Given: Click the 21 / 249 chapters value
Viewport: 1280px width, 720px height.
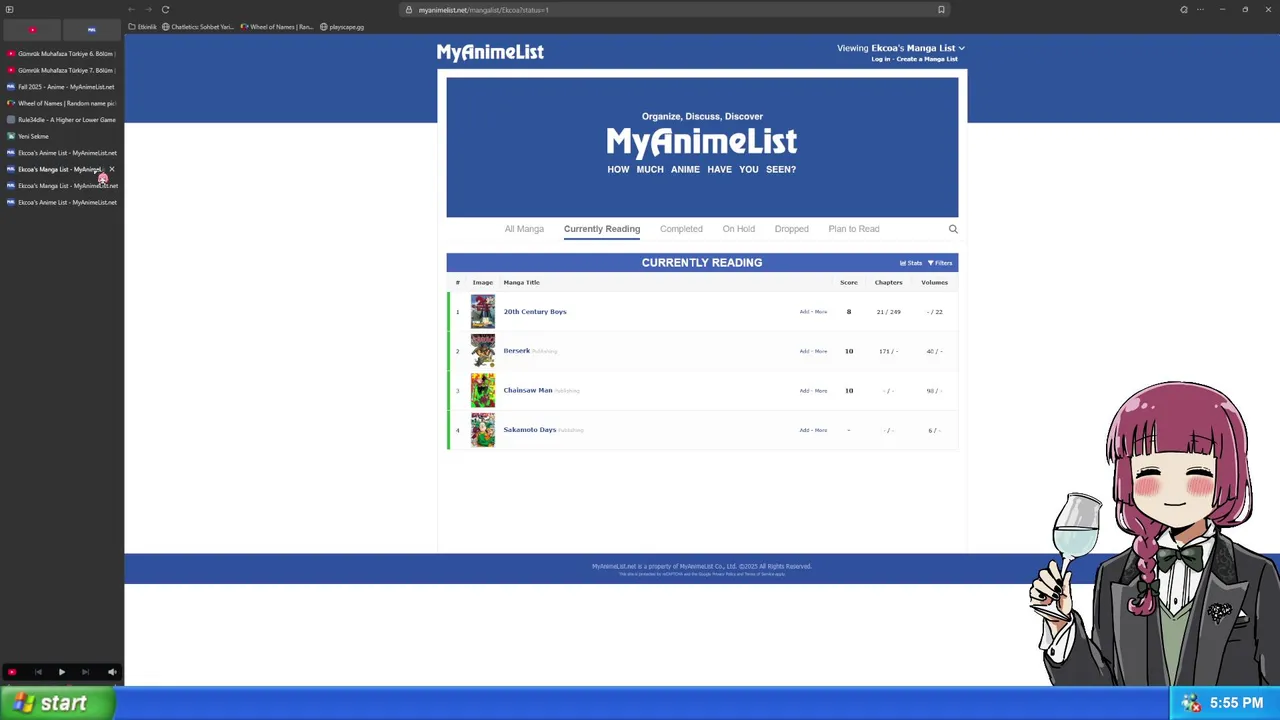Looking at the screenshot, I should pyautogui.click(x=888, y=312).
